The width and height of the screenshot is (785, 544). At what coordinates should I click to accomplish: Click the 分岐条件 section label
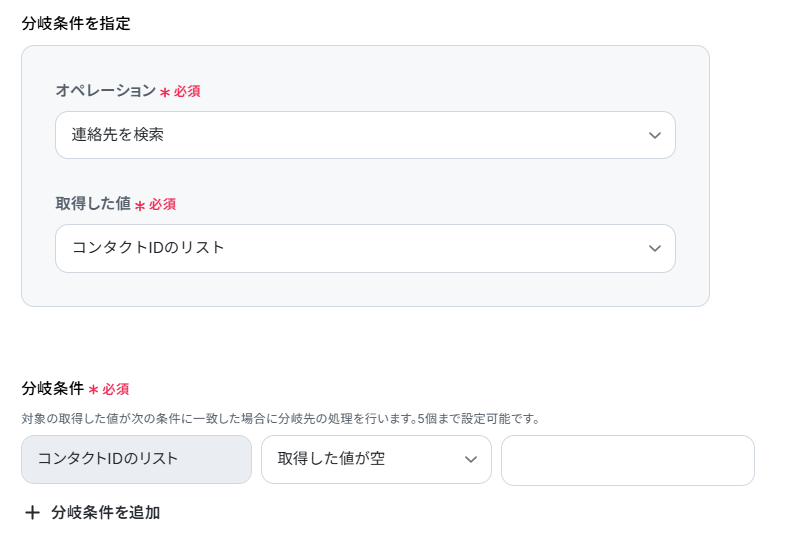52,389
